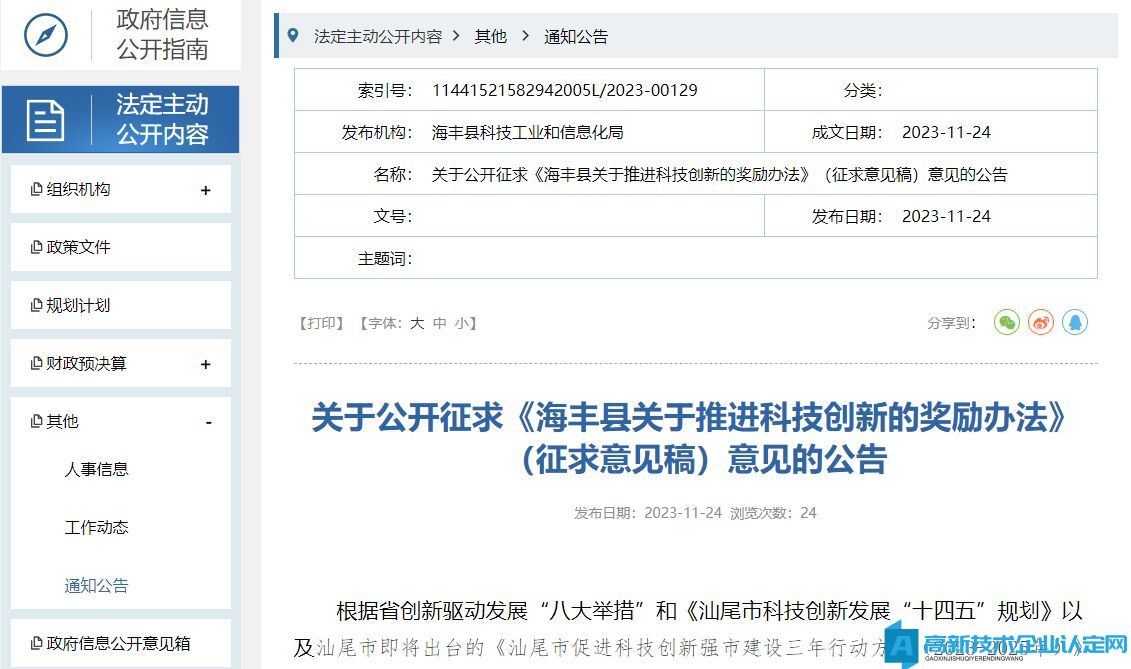Go to 法定主动公开内容 in breadcrumb
Screen dimensions: 1131x669
377,36
